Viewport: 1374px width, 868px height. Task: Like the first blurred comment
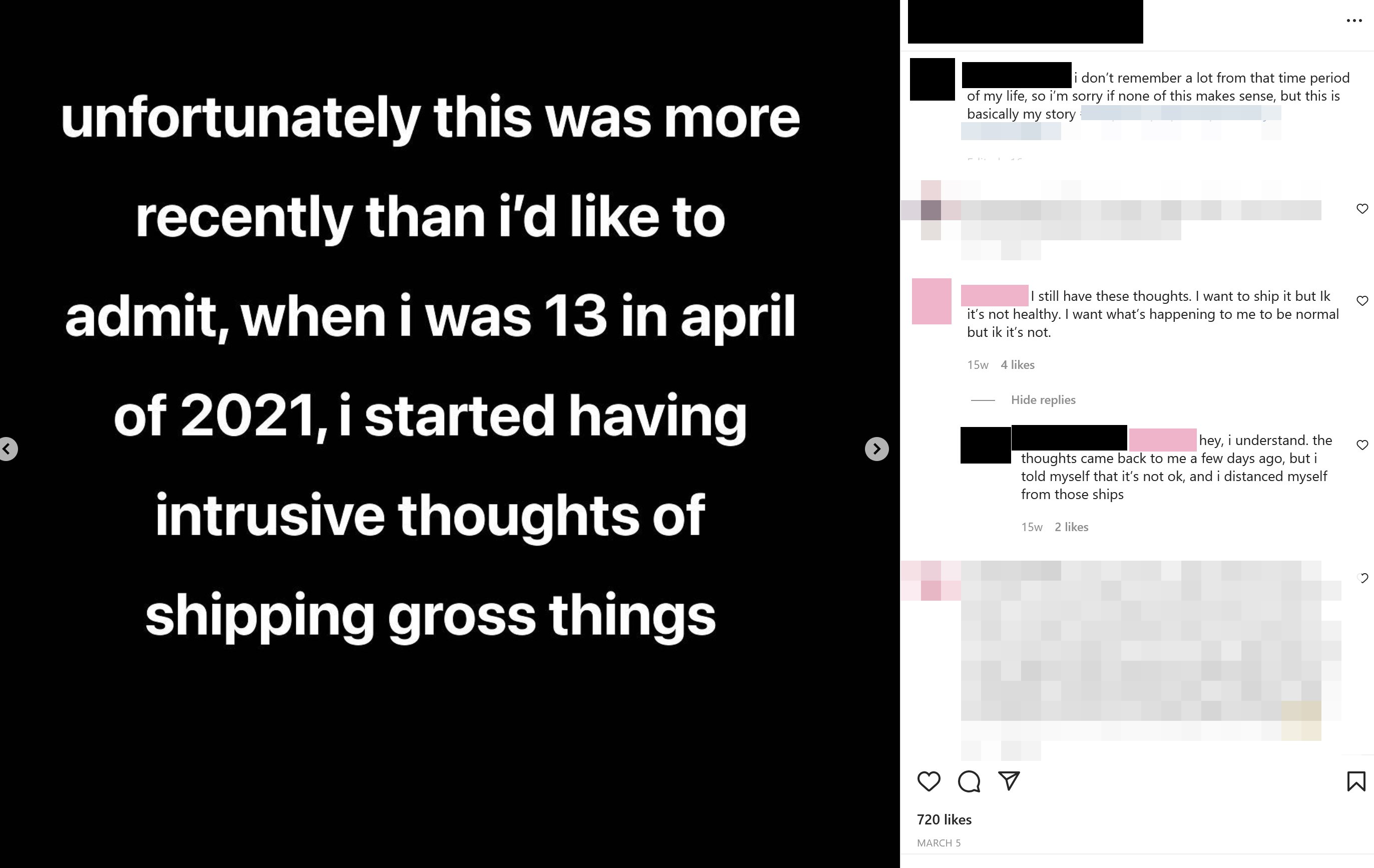pyautogui.click(x=1362, y=208)
